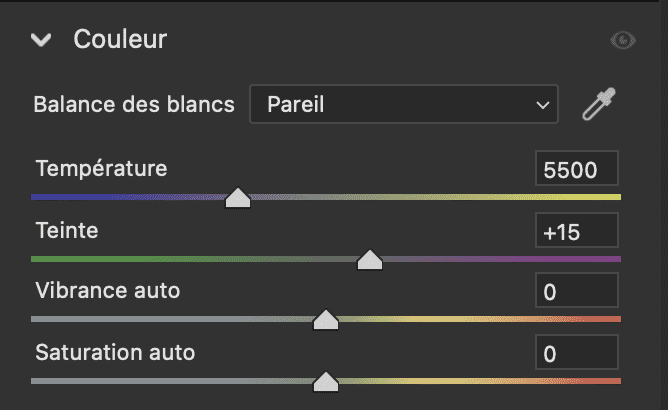Viewport: 668px width, 410px height.
Task: Click the Saturation auto slider handle
Action: pos(325,381)
